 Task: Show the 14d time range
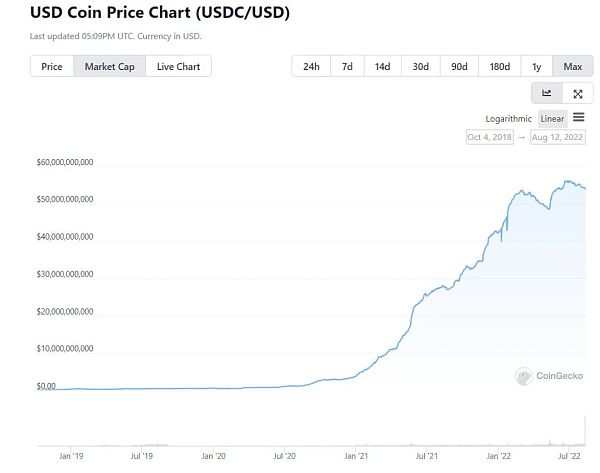[x=382, y=67]
